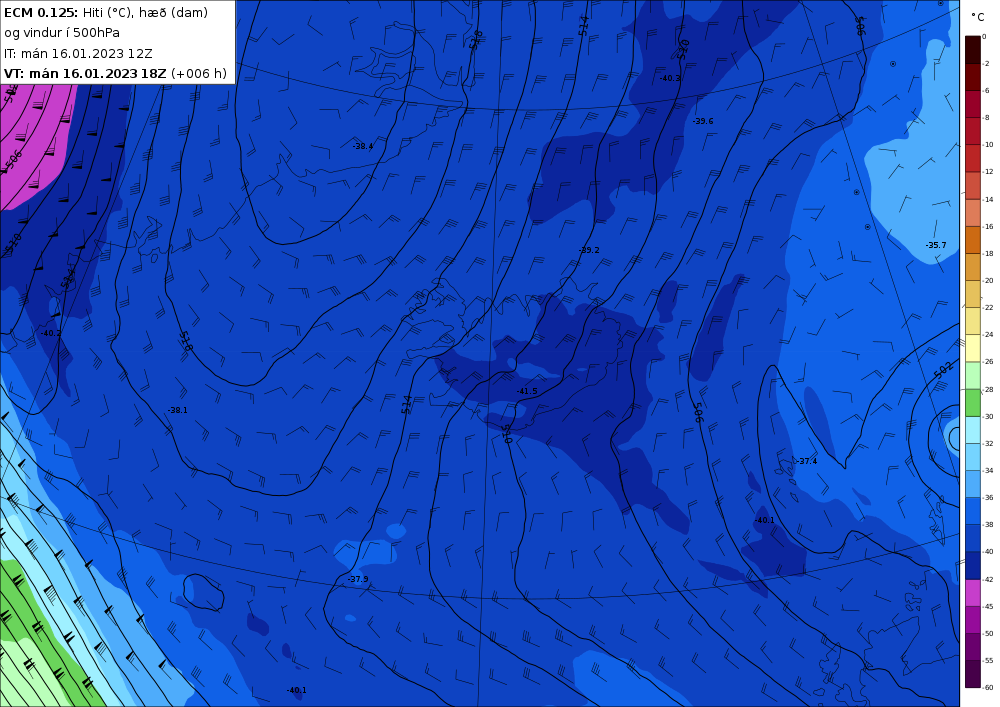Click the 0 label on the legend
Image resolution: width=1000 pixels, height=707 pixels.
tap(984, 36)
